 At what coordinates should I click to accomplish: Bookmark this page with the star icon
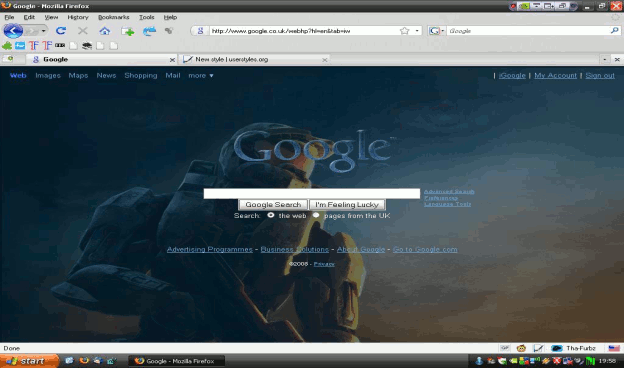[404, 31]
